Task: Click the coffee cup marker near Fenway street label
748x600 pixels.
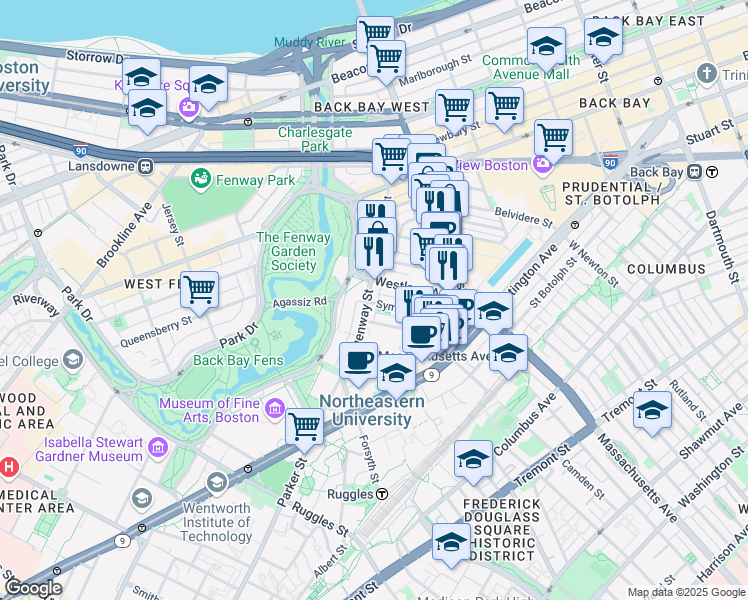Action: click(358, 362)
